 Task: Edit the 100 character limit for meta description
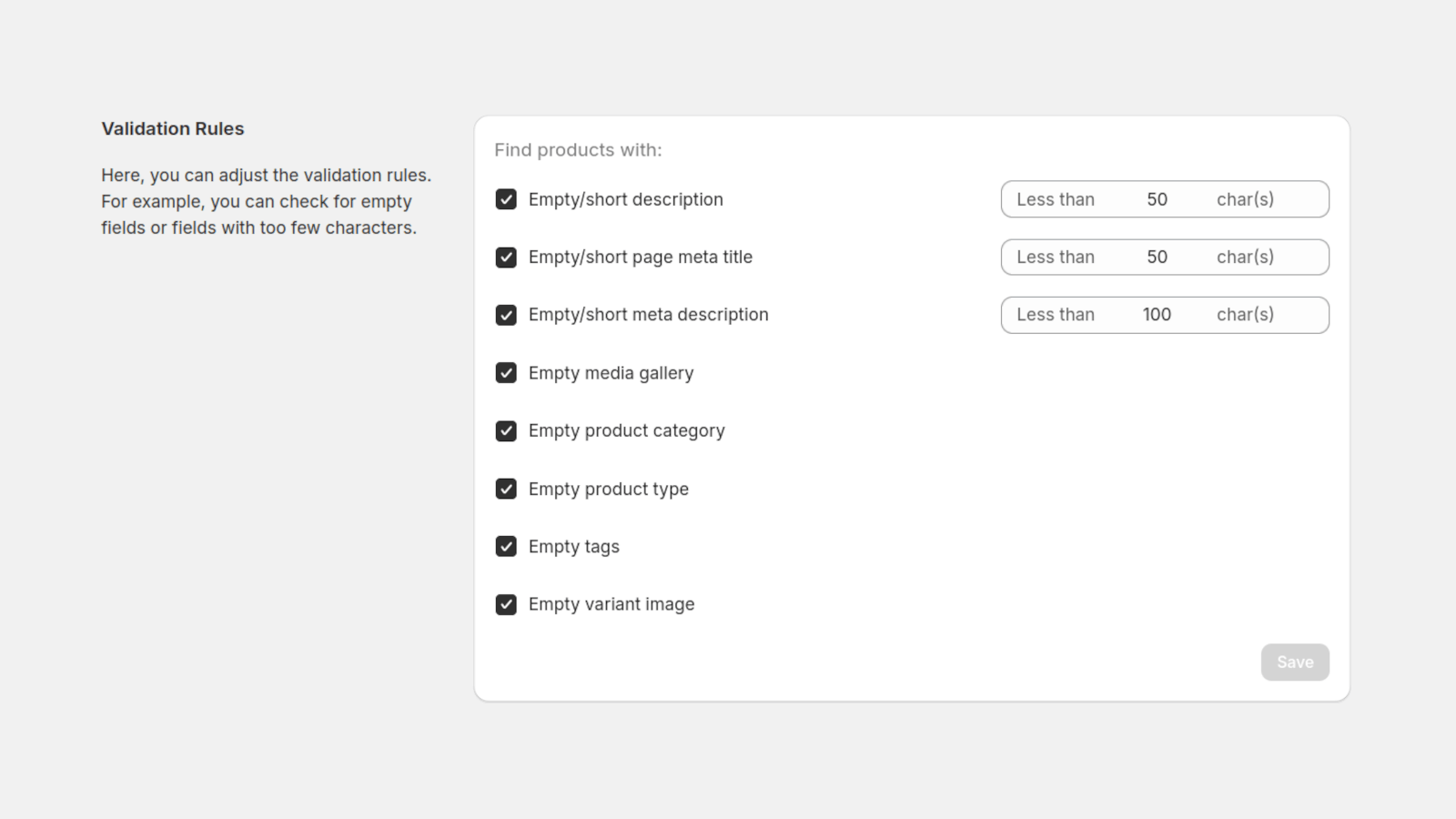(x=1157, y=314)
